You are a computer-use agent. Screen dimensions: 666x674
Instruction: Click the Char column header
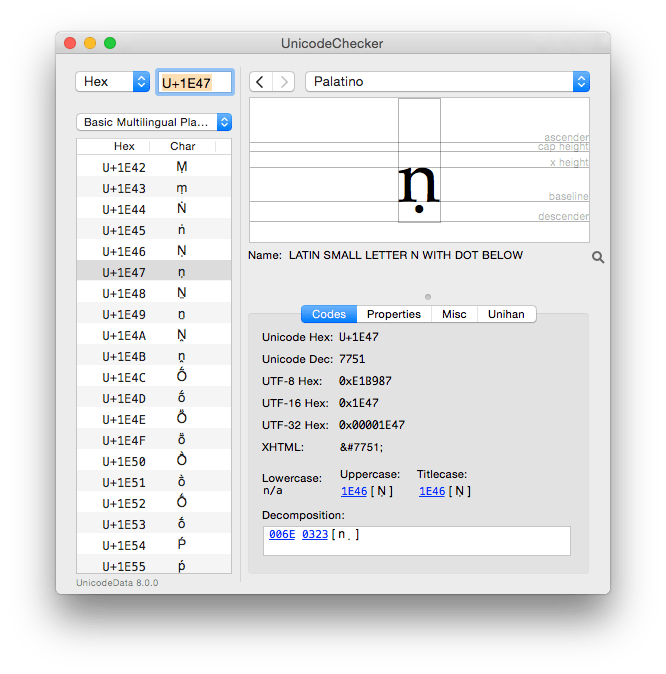(182, 146)
